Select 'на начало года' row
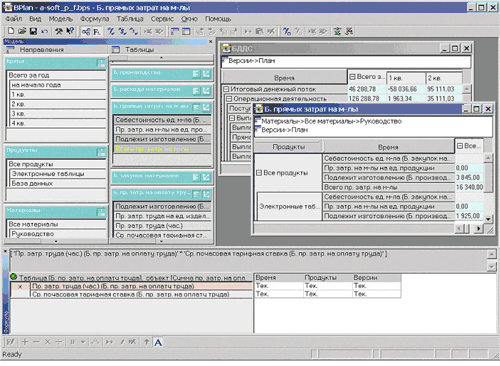This screenshot has height=366, width=500. coord(58,85)
